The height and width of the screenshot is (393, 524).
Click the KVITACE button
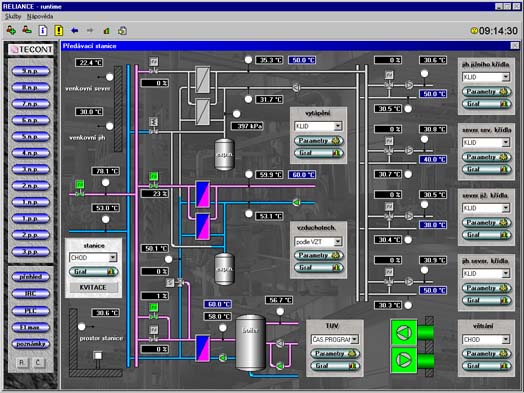coord(93,287)
